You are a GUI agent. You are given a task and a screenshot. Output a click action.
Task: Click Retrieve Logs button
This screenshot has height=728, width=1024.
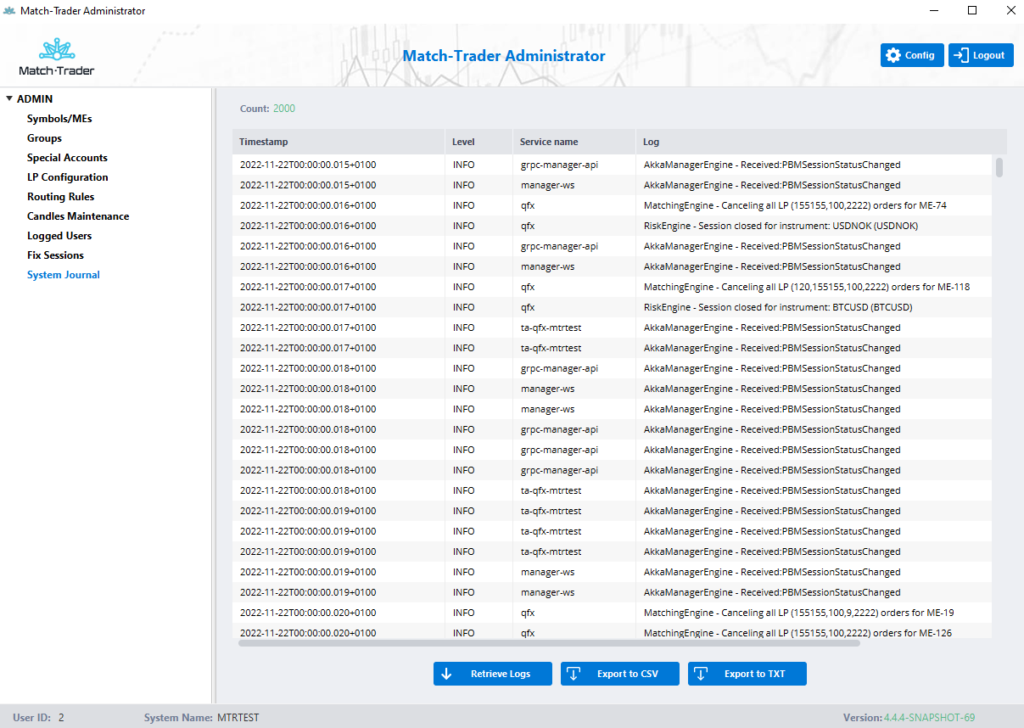492,674
